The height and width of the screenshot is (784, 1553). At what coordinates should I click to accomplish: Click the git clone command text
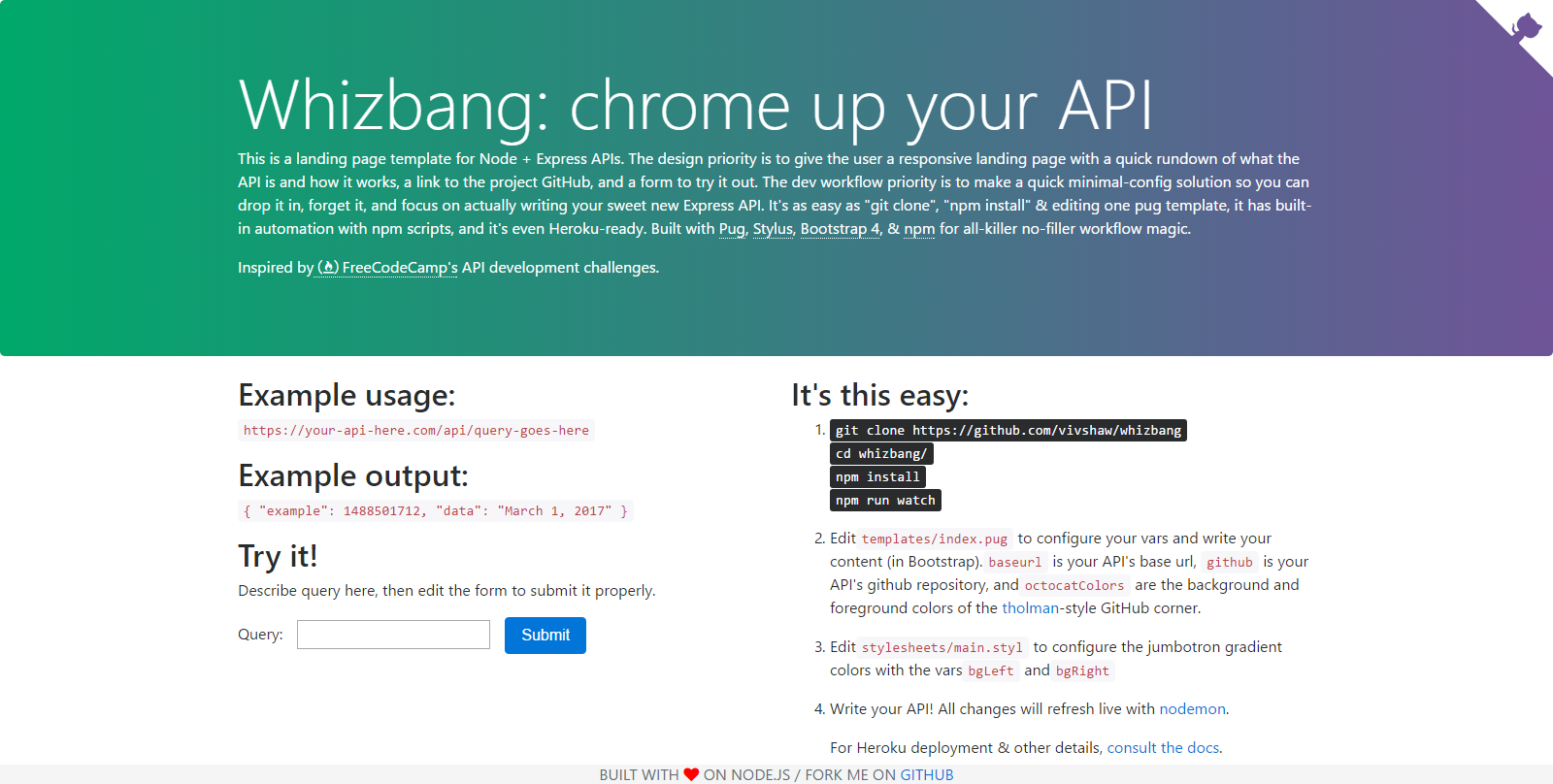(1008, 431)
